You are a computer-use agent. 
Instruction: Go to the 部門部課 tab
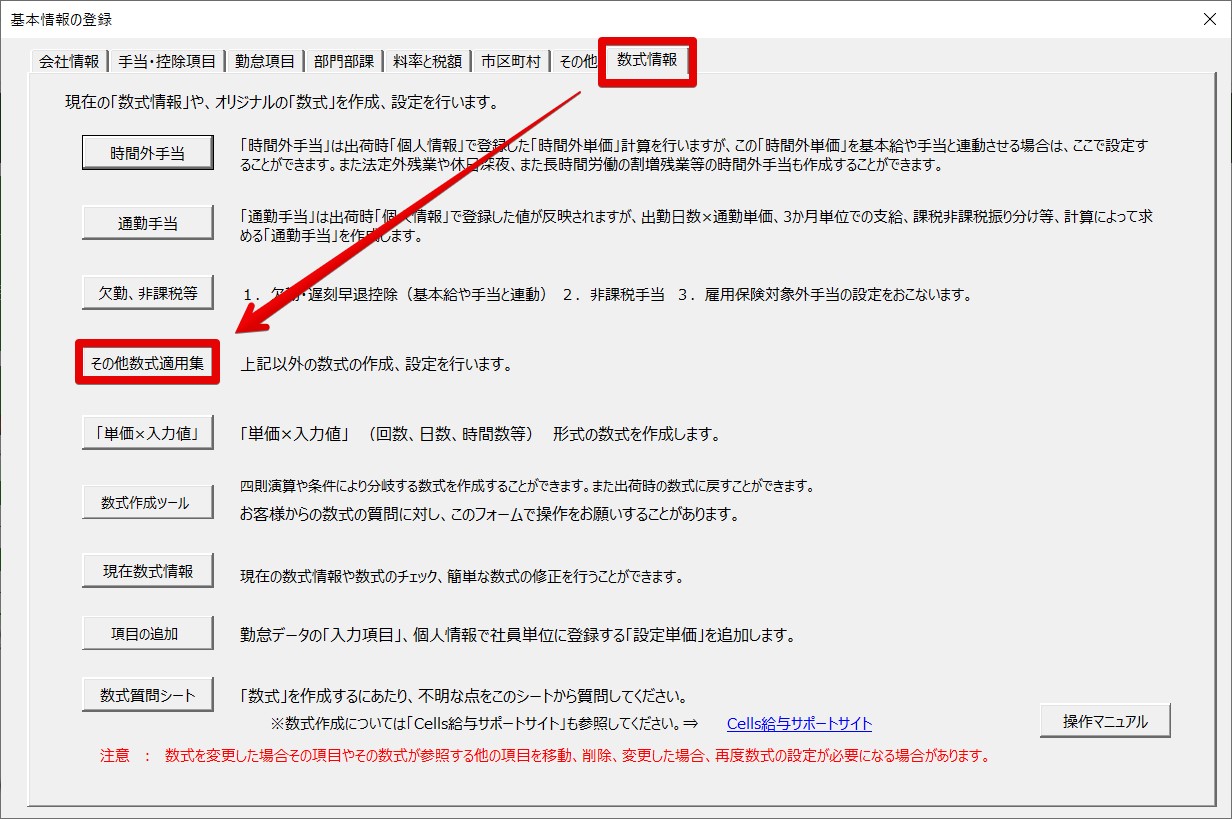[x=344, y=61]
